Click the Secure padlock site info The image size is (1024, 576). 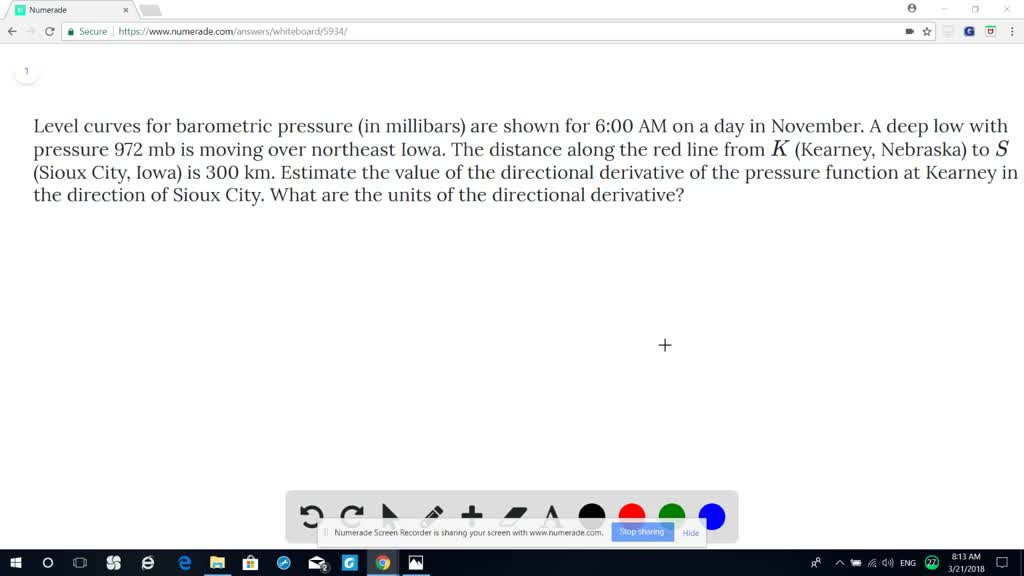tap(87, 31)
